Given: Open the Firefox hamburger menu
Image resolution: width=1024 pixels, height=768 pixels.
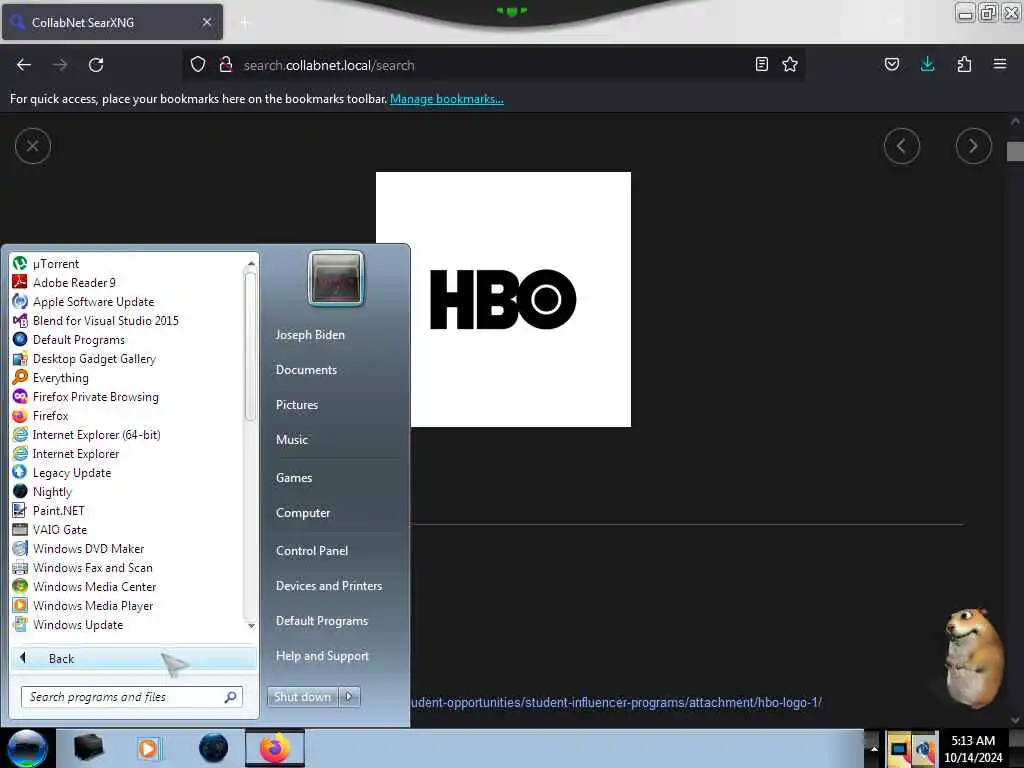Looking at the screenshot, I should coord(1000,64).
